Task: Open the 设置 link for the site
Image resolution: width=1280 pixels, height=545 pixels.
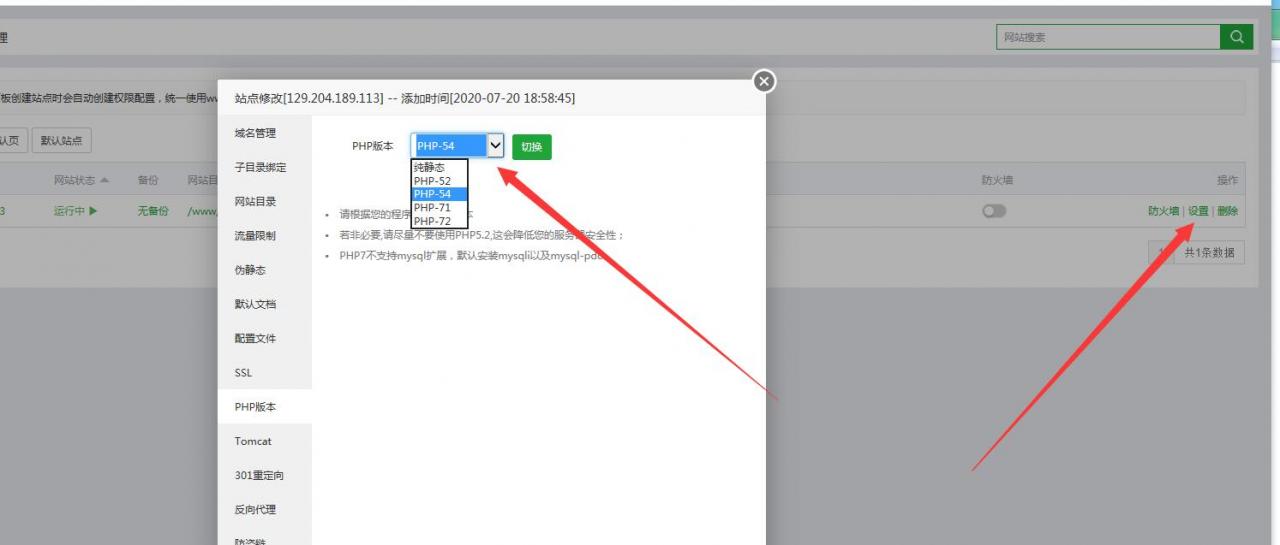Action: coord(1198,211)
